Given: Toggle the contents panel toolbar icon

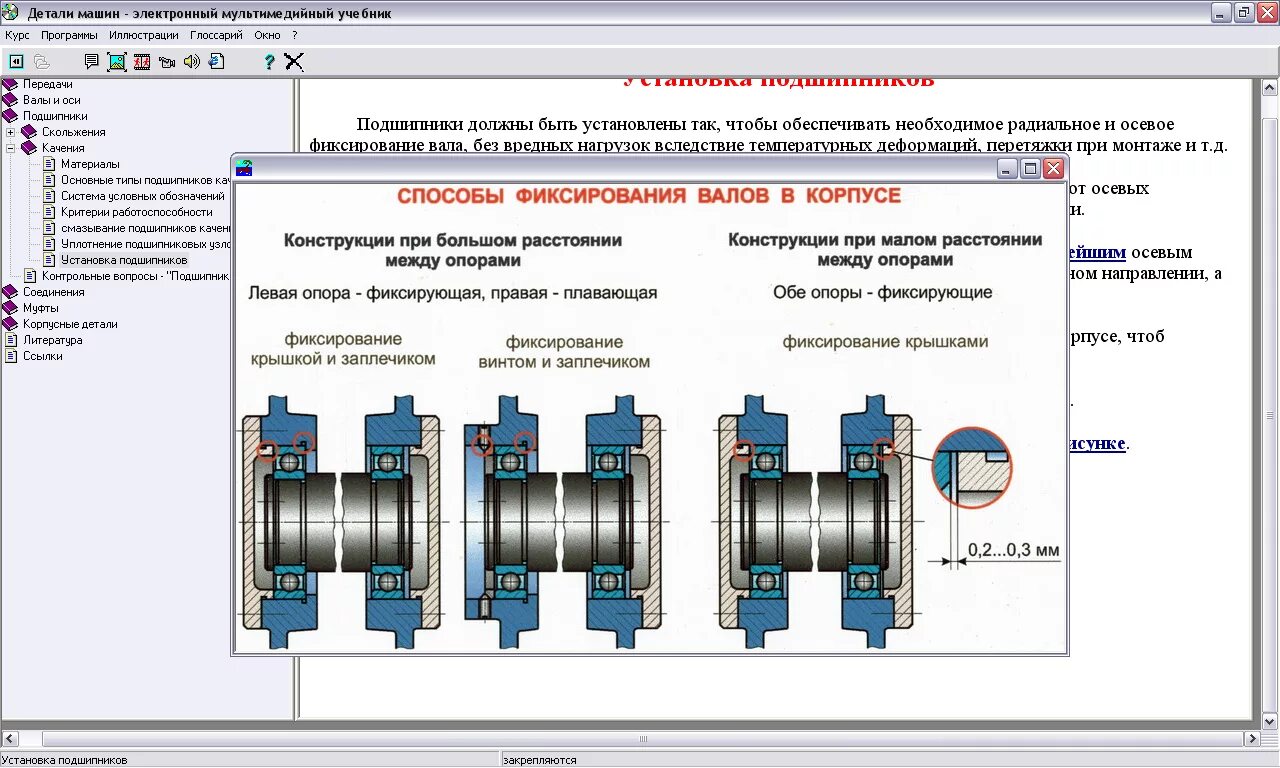Looking at the screenshot, I should 16,61.
